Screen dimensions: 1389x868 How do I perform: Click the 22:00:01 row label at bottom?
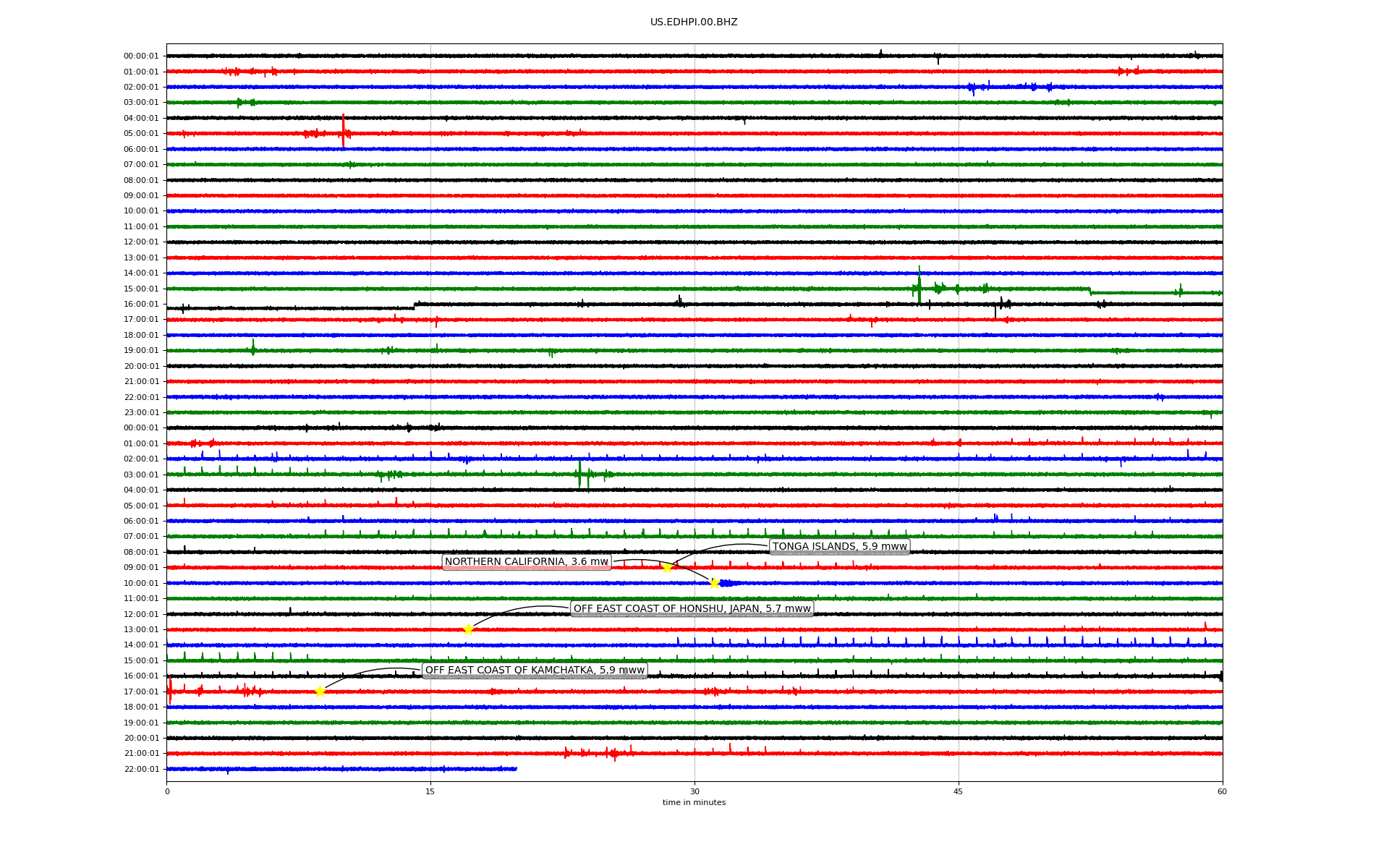[x=141, y=770]
